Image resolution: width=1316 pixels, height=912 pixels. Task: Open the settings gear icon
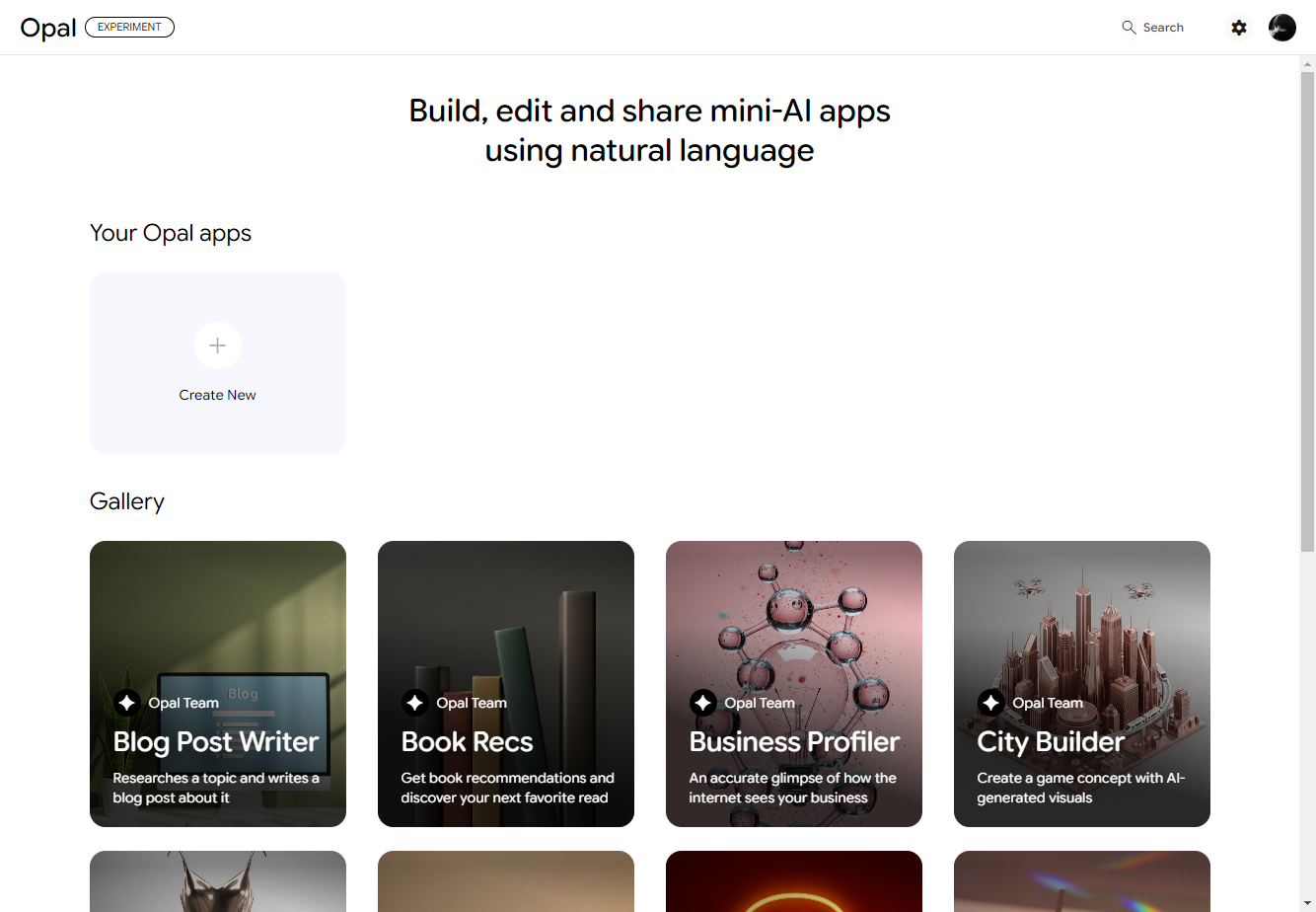(x=1239, y=28)
